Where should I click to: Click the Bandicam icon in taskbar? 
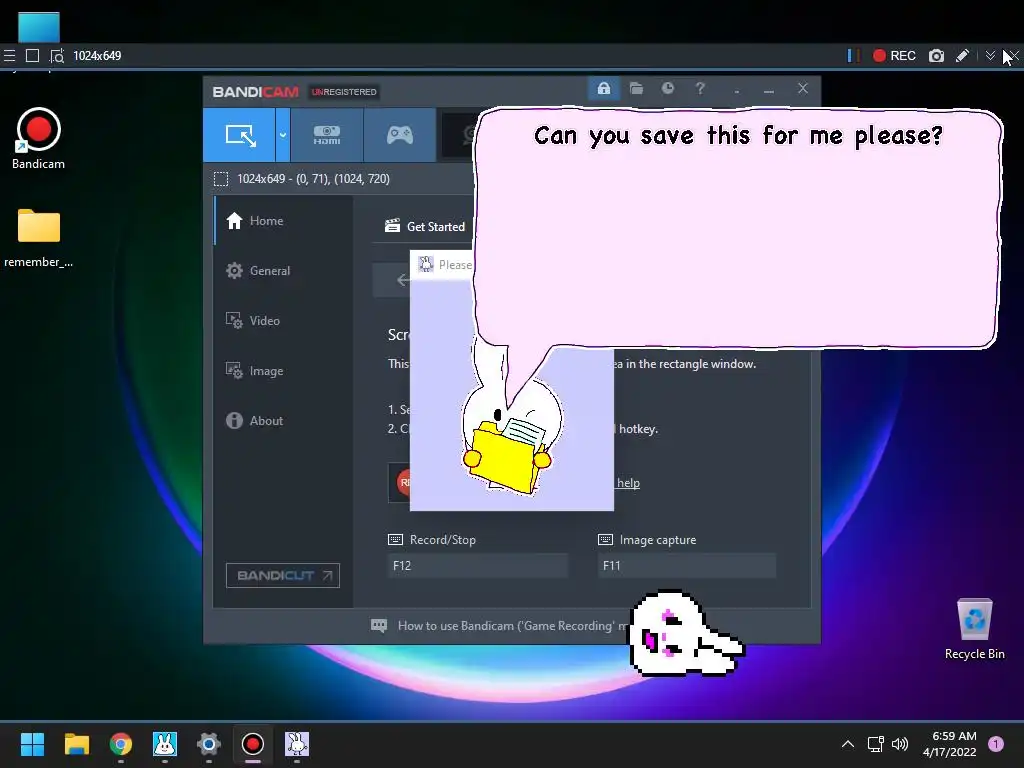tap(253, 744)
